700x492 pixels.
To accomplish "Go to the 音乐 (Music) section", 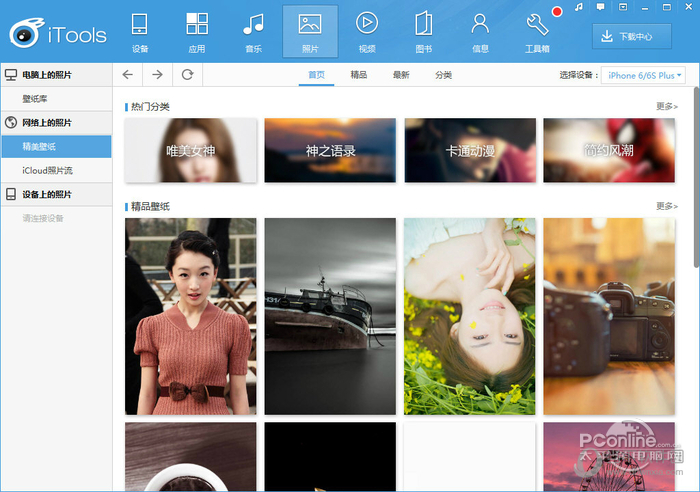I will pos(254,29).
